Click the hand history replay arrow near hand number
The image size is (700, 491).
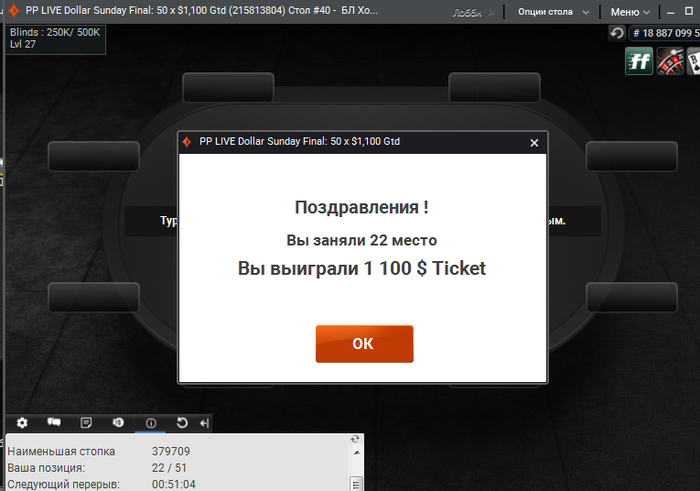[617, 33]
